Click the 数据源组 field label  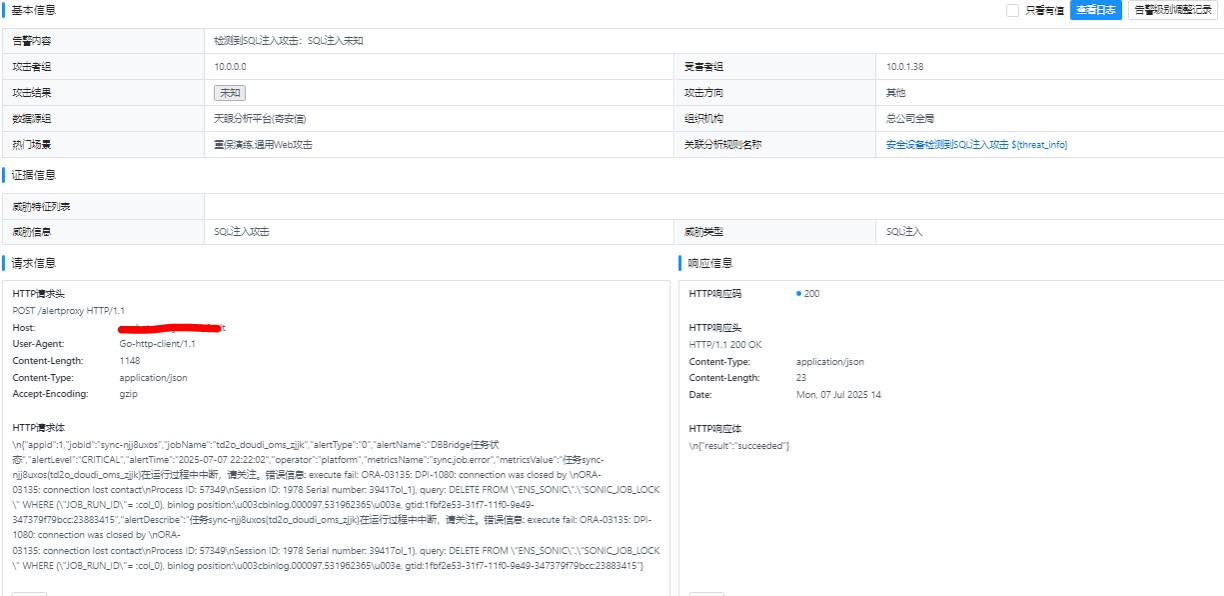coord(31,119)
